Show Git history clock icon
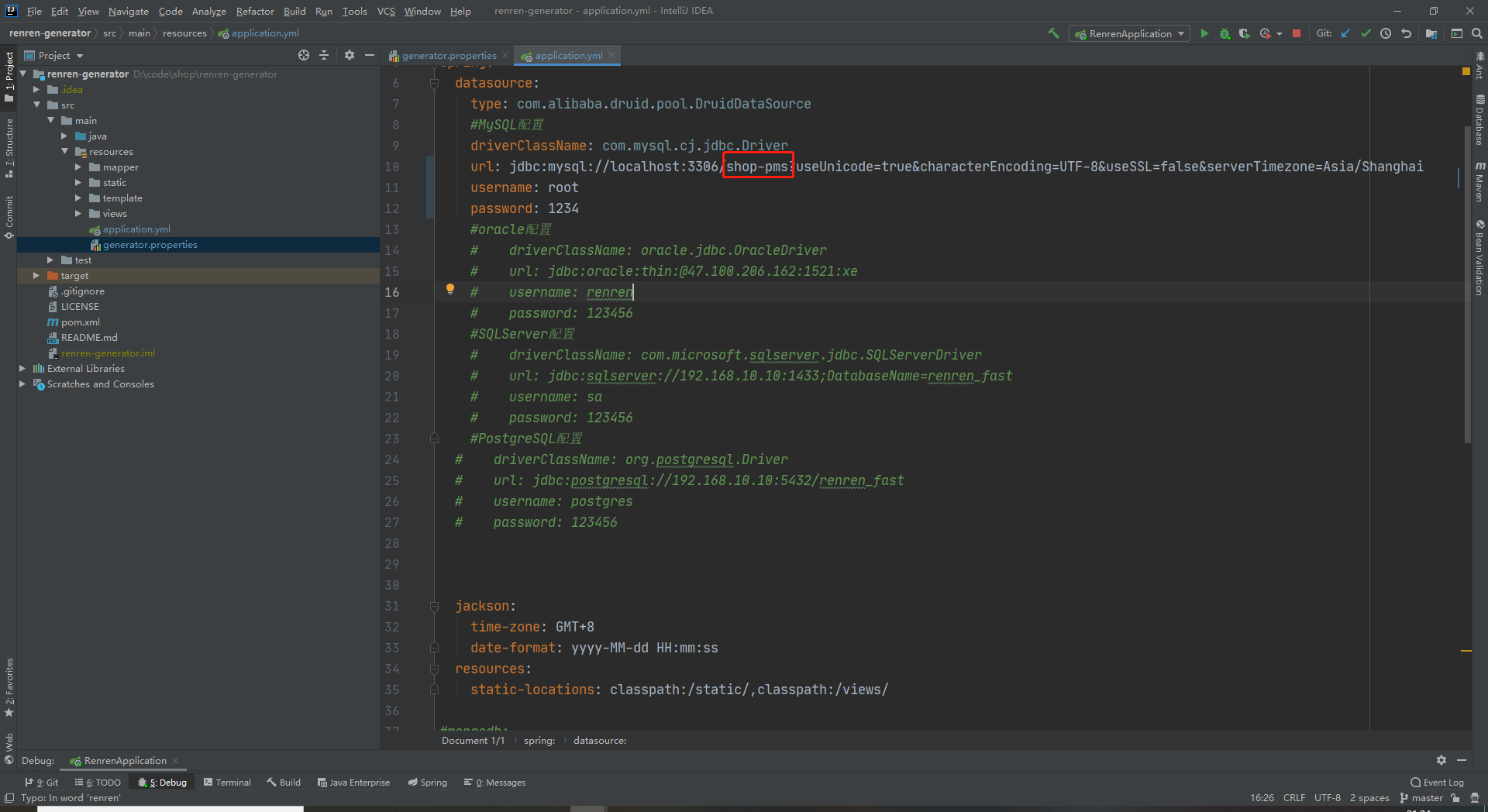Image resolution: width=1488 pixels, height=812 pixels. tap(1386, 33)
